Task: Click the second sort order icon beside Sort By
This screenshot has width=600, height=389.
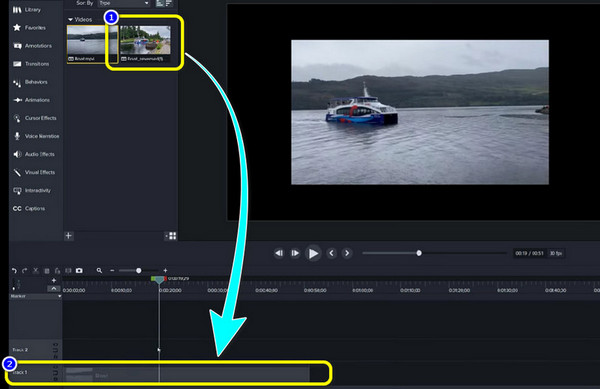Action: coord(169,3)
